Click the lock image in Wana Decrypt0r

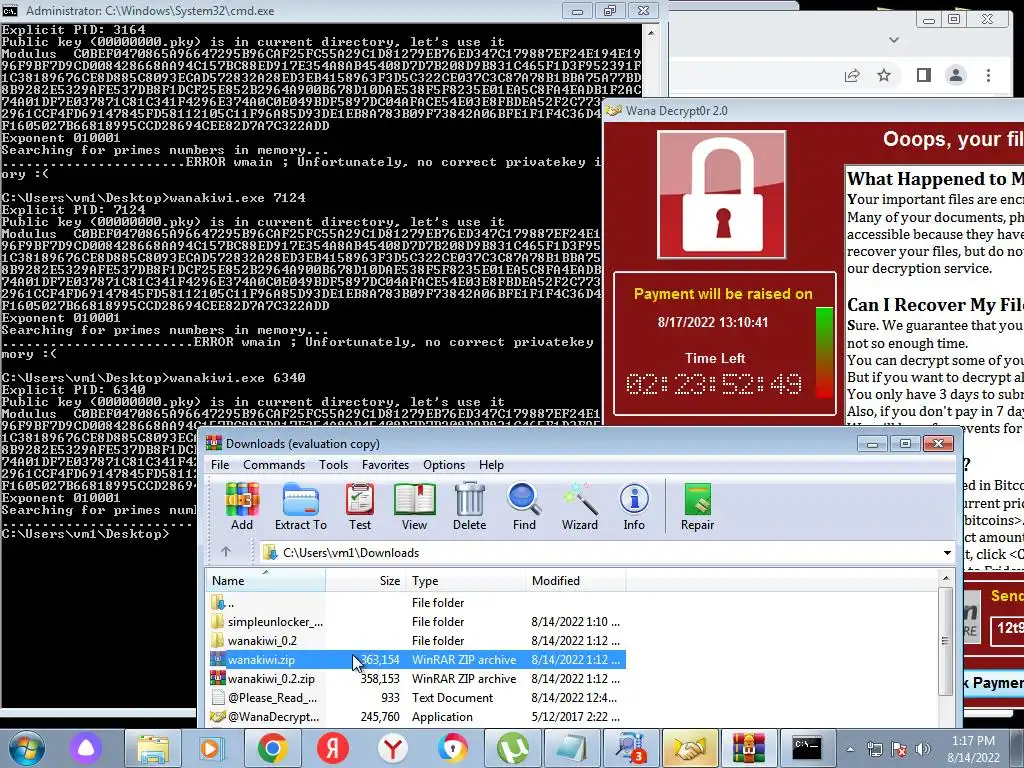pos(721,195)
